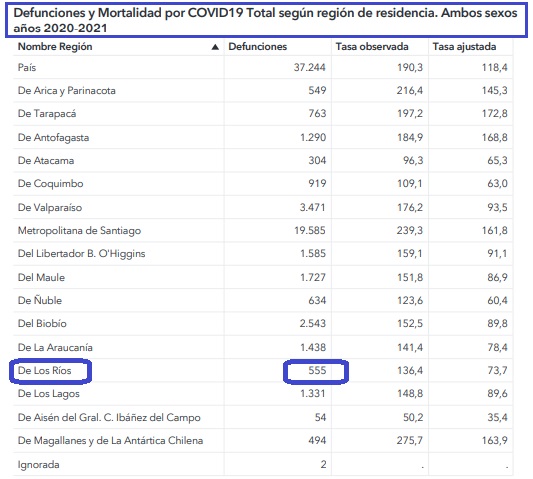Select Metropolitana de Santiago region name
Screen dimensions: 533x479
pyautogui.click(x=79, y=230)
